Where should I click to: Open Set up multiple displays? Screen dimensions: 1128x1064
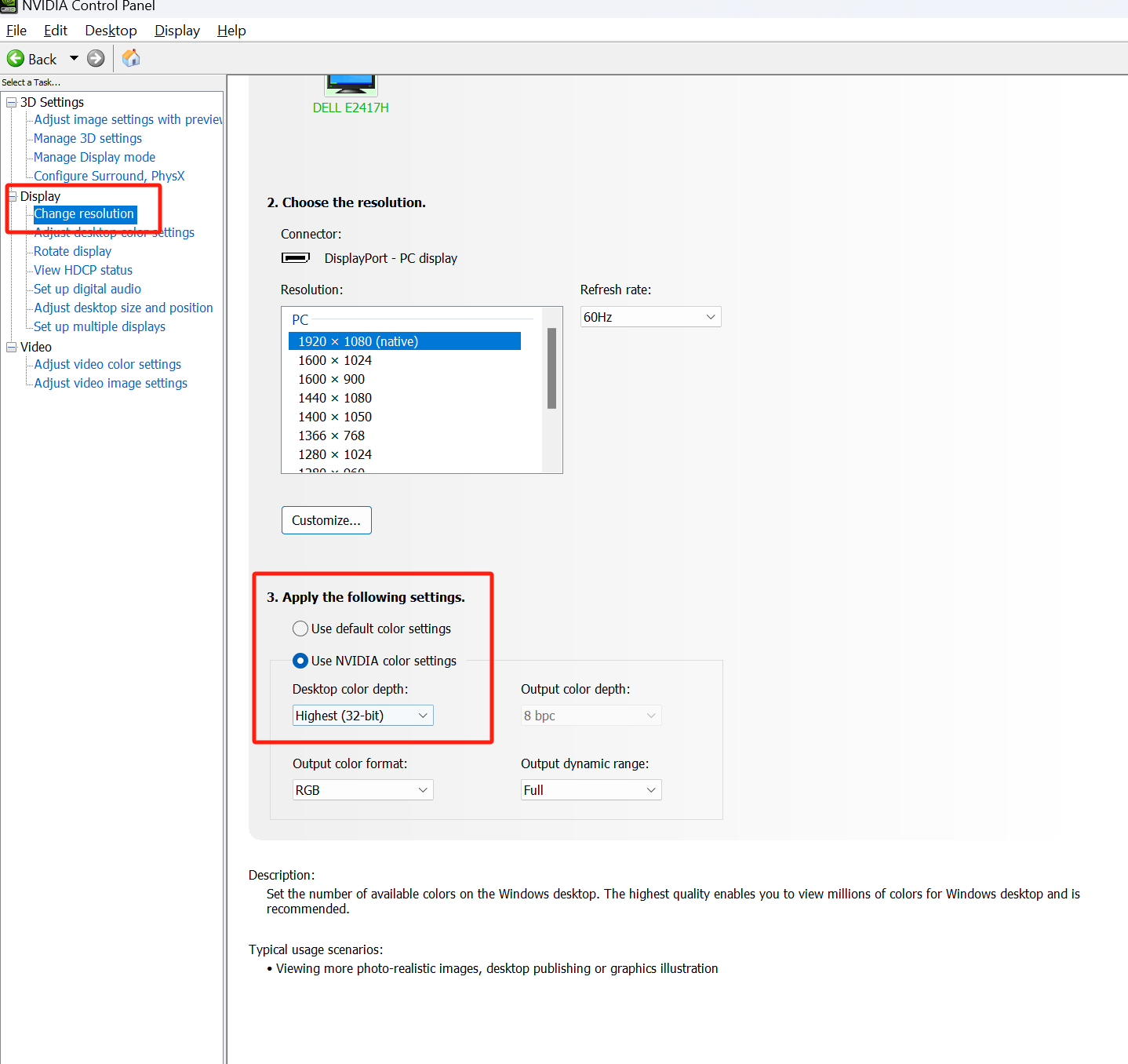point(100,326)
